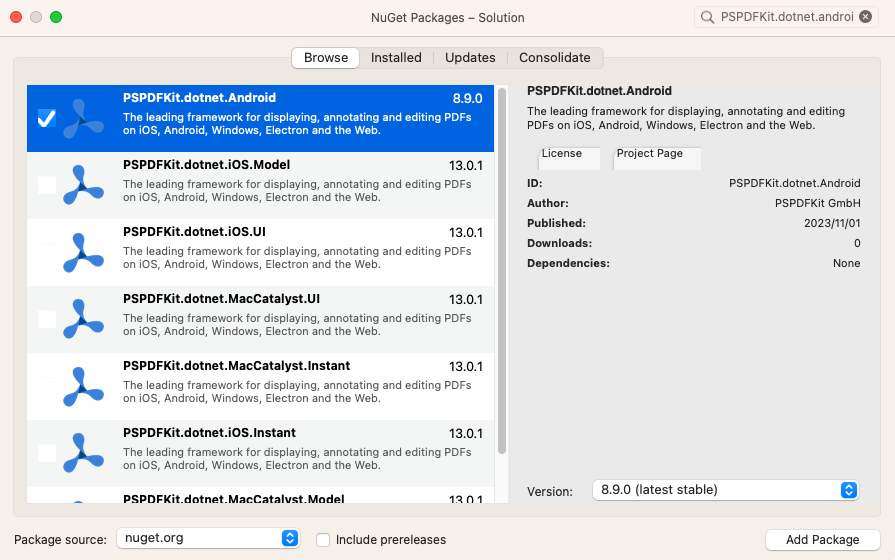Click the Downloads value 0
895x560 pixels.
pyautogui.click(x=857, y=243)
